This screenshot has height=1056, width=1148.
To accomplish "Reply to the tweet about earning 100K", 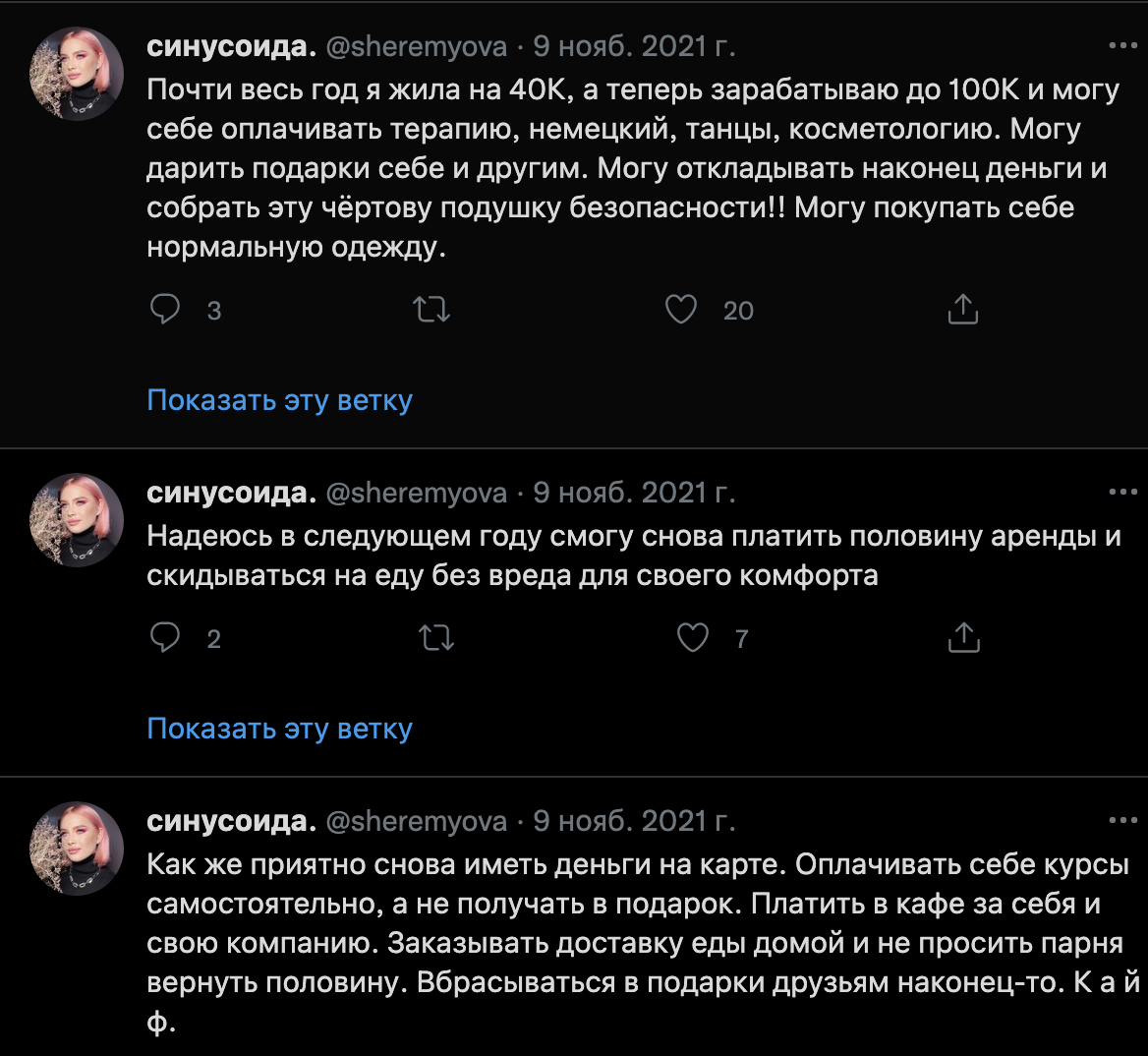I will 165,310.
